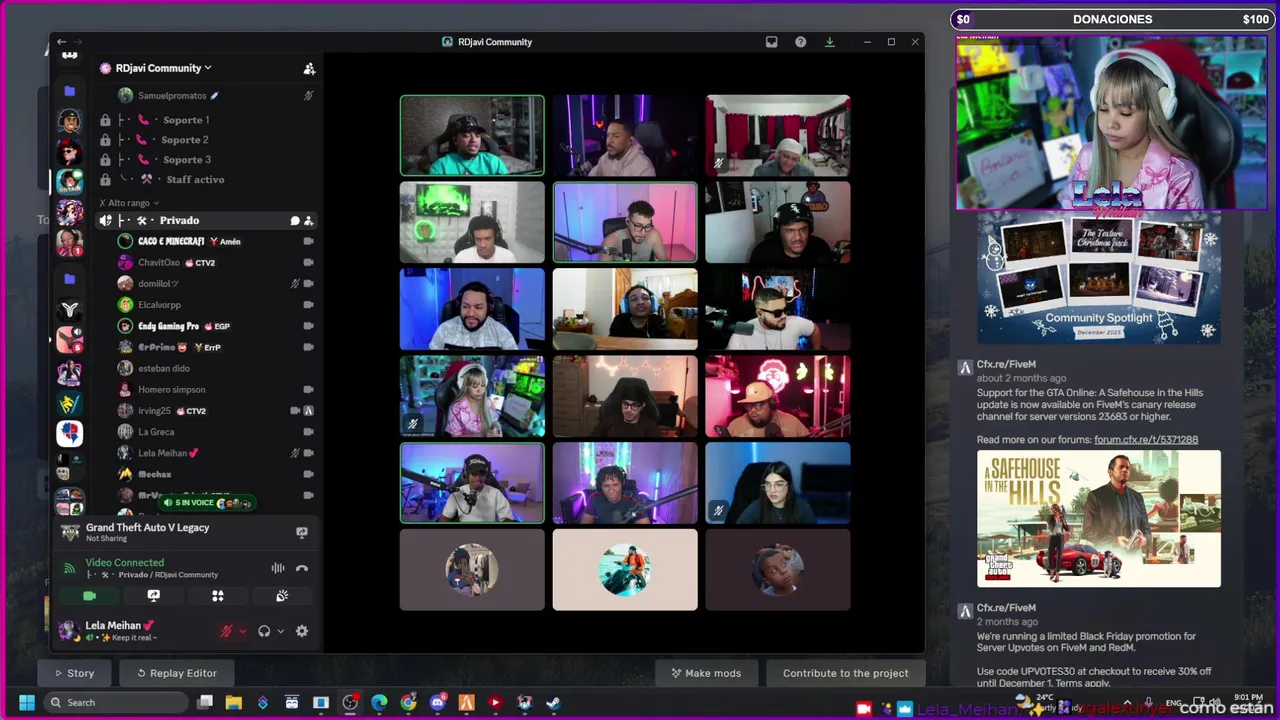Viewport: 1280px width, 720px height.
Task: Open Discord help icon in title bar
Action: tap(800, 42)
